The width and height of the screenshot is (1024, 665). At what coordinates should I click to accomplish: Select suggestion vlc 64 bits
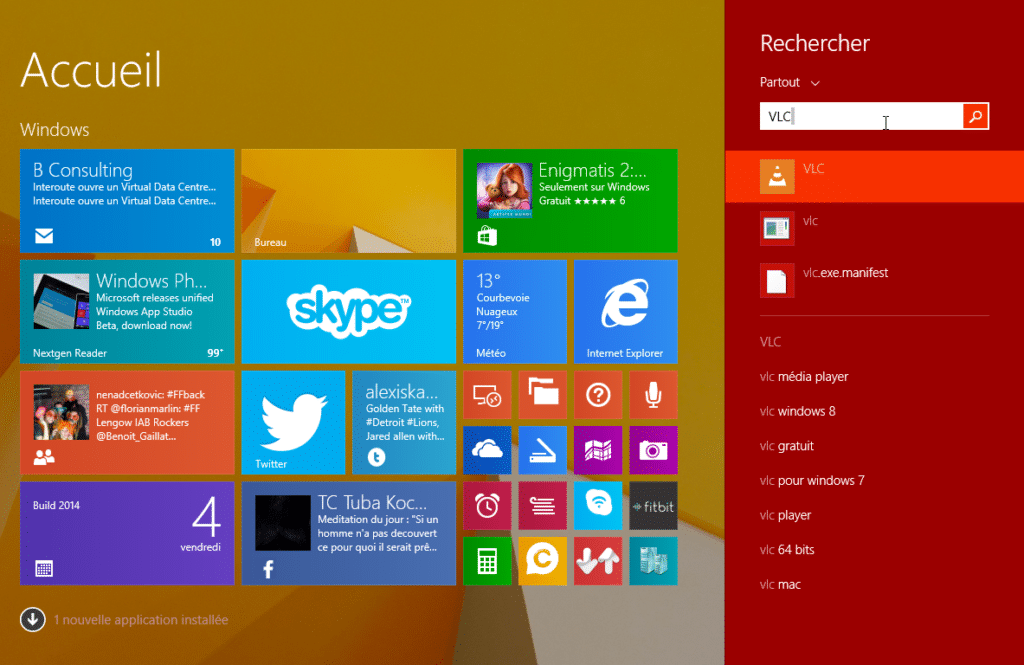[x=787, y=550]
